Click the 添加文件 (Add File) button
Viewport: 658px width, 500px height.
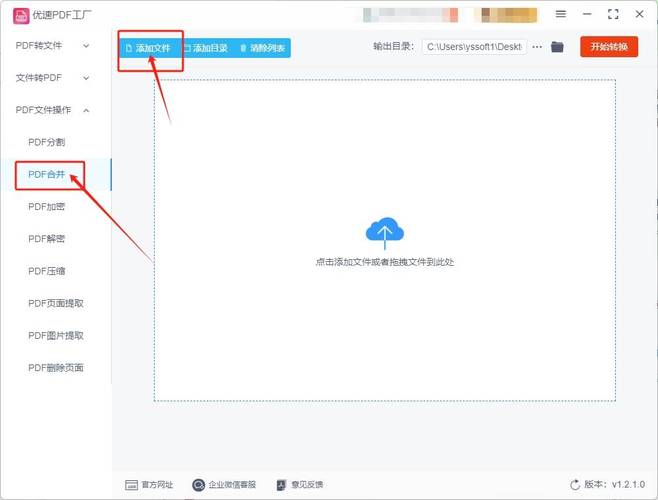pos(149,48)
